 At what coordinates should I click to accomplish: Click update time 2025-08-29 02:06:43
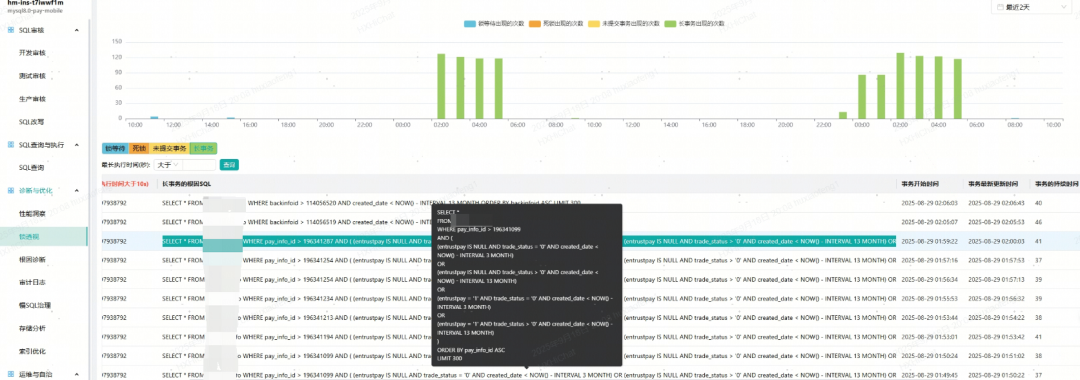click(x=997, y=203)
